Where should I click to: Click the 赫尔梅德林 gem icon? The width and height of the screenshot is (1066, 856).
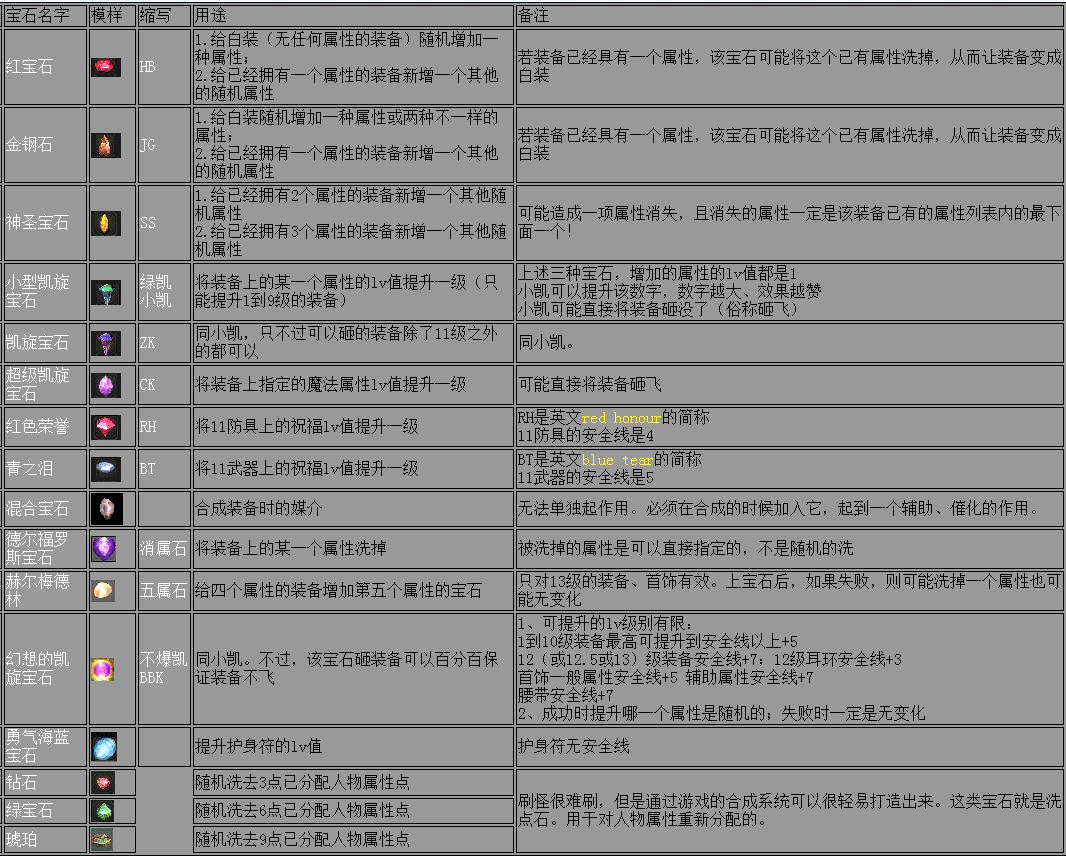(x=104, y=590)
